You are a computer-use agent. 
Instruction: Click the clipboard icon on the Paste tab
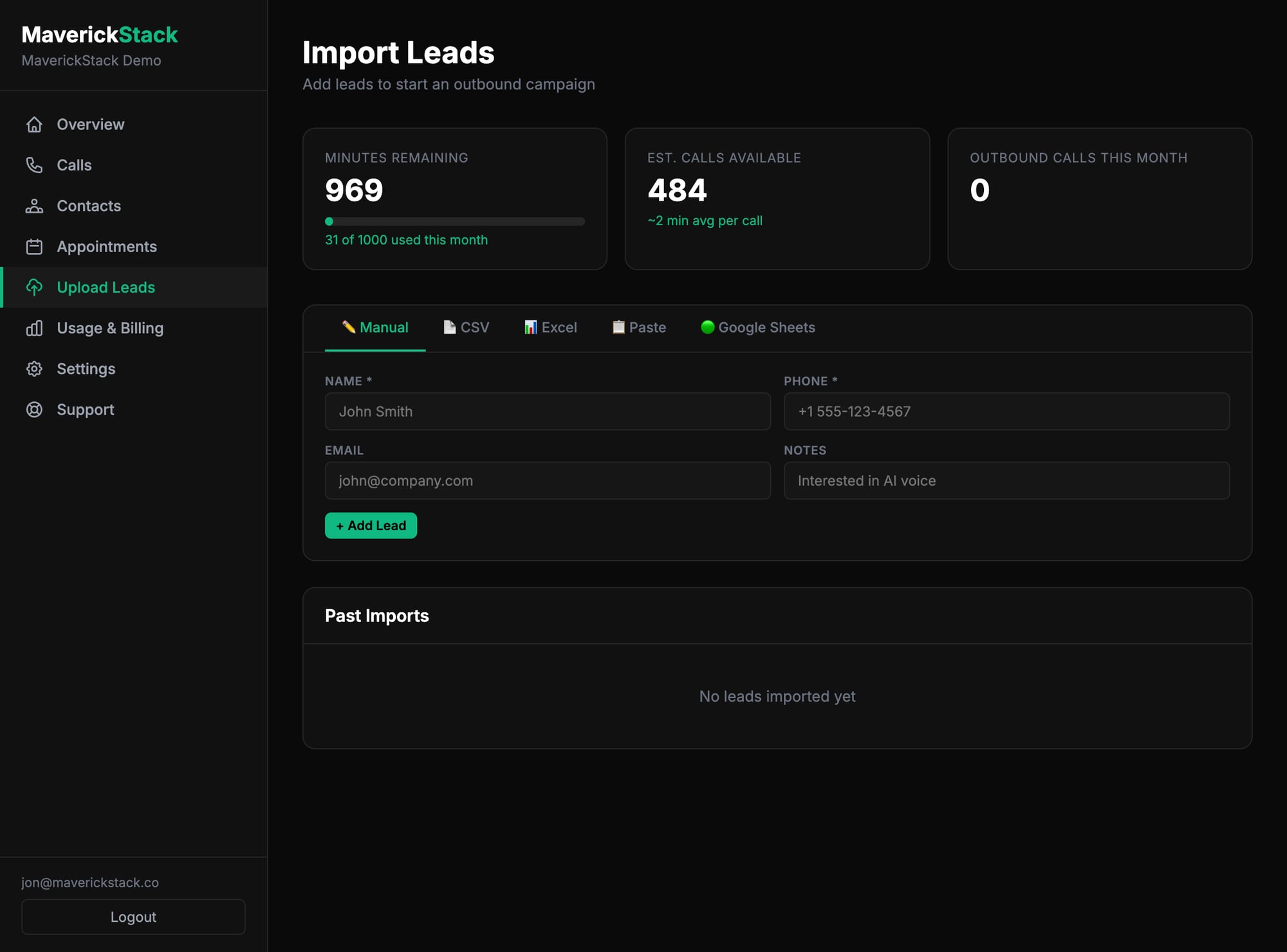point(618,327)
